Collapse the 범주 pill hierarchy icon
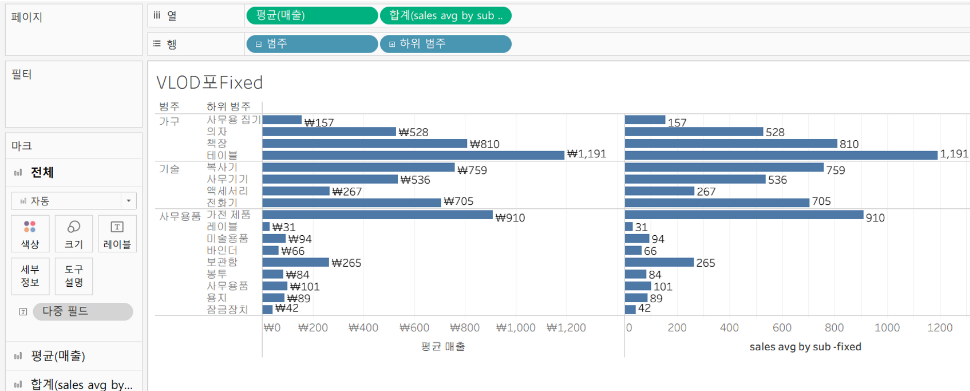This screenshot has height=391, width=970. (258, 45)
